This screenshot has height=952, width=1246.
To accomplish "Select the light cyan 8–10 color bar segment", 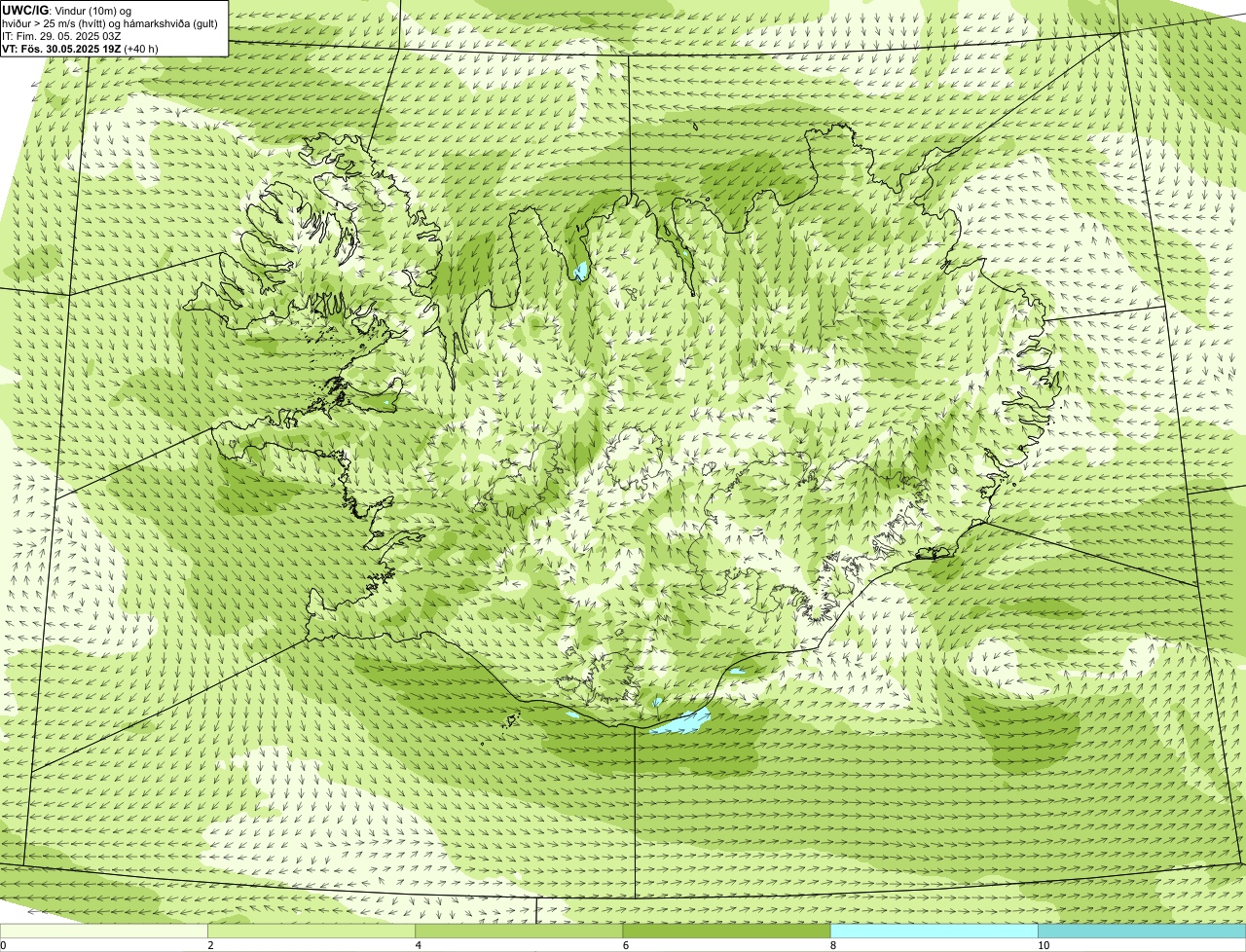I will [x=934, y=932].
